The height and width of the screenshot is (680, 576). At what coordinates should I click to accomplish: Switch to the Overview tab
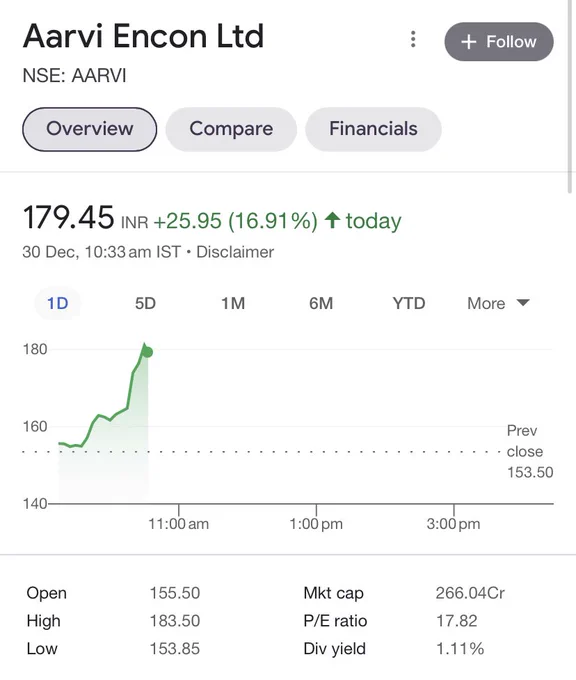89,129
